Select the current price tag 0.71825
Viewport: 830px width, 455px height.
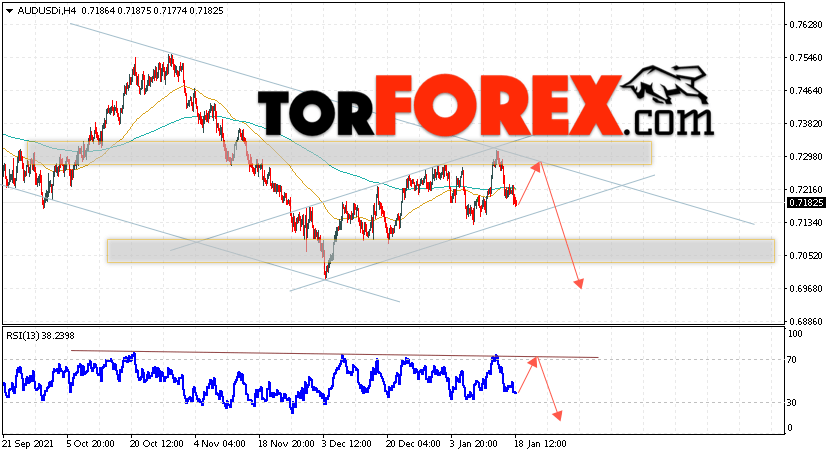click(x=806, y=203)
